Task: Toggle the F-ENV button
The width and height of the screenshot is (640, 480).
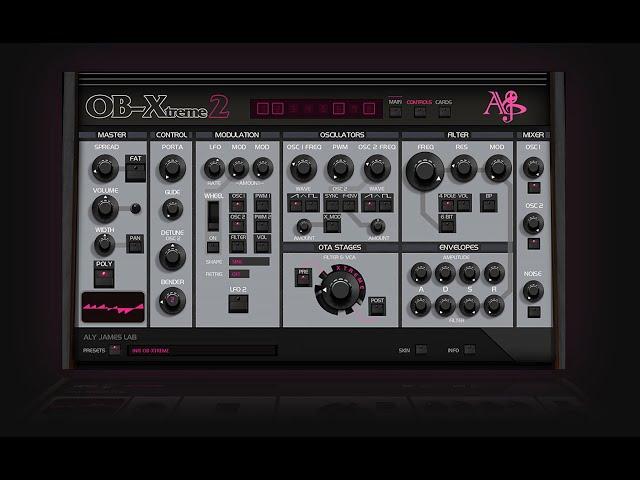Action: click(x=349, y=203)
